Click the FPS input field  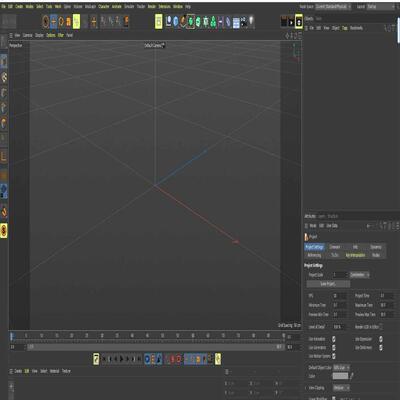[x=340, y=296]
